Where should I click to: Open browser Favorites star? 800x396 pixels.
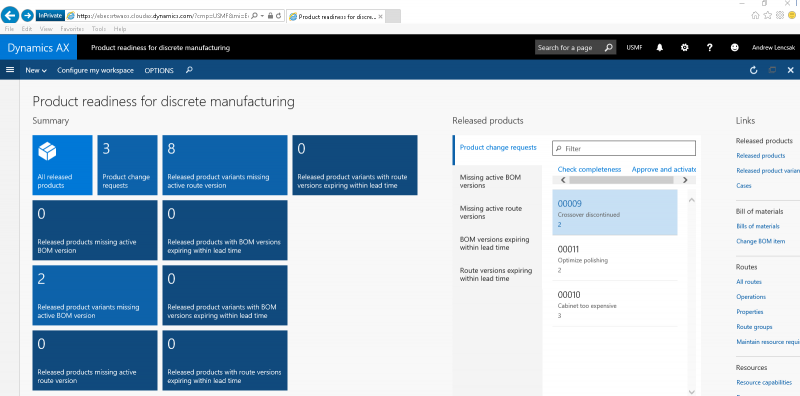point(768,15)
